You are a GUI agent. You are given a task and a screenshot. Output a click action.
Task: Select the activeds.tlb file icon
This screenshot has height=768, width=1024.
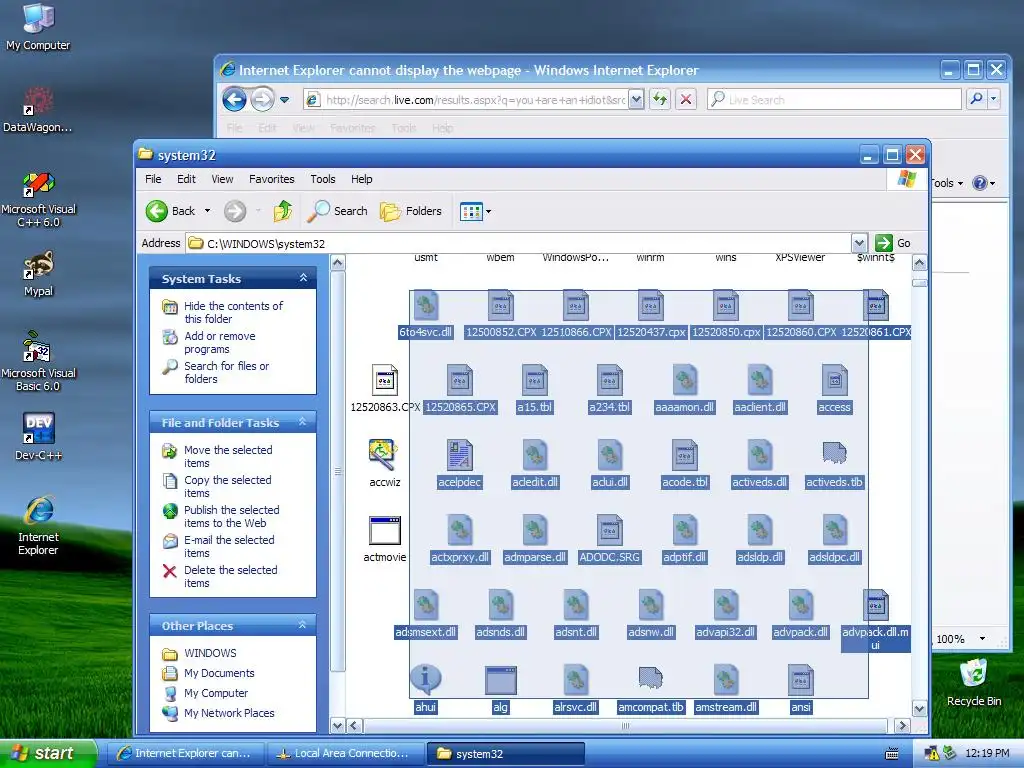(835, 453)
